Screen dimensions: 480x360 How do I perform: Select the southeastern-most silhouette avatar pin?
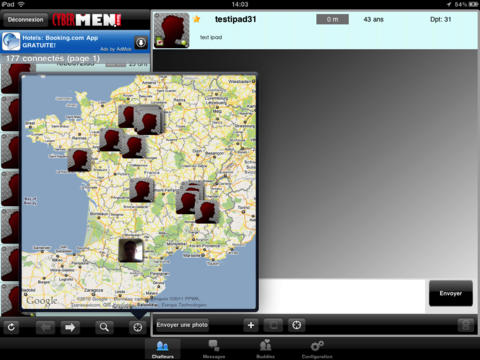tap(207, 212)
